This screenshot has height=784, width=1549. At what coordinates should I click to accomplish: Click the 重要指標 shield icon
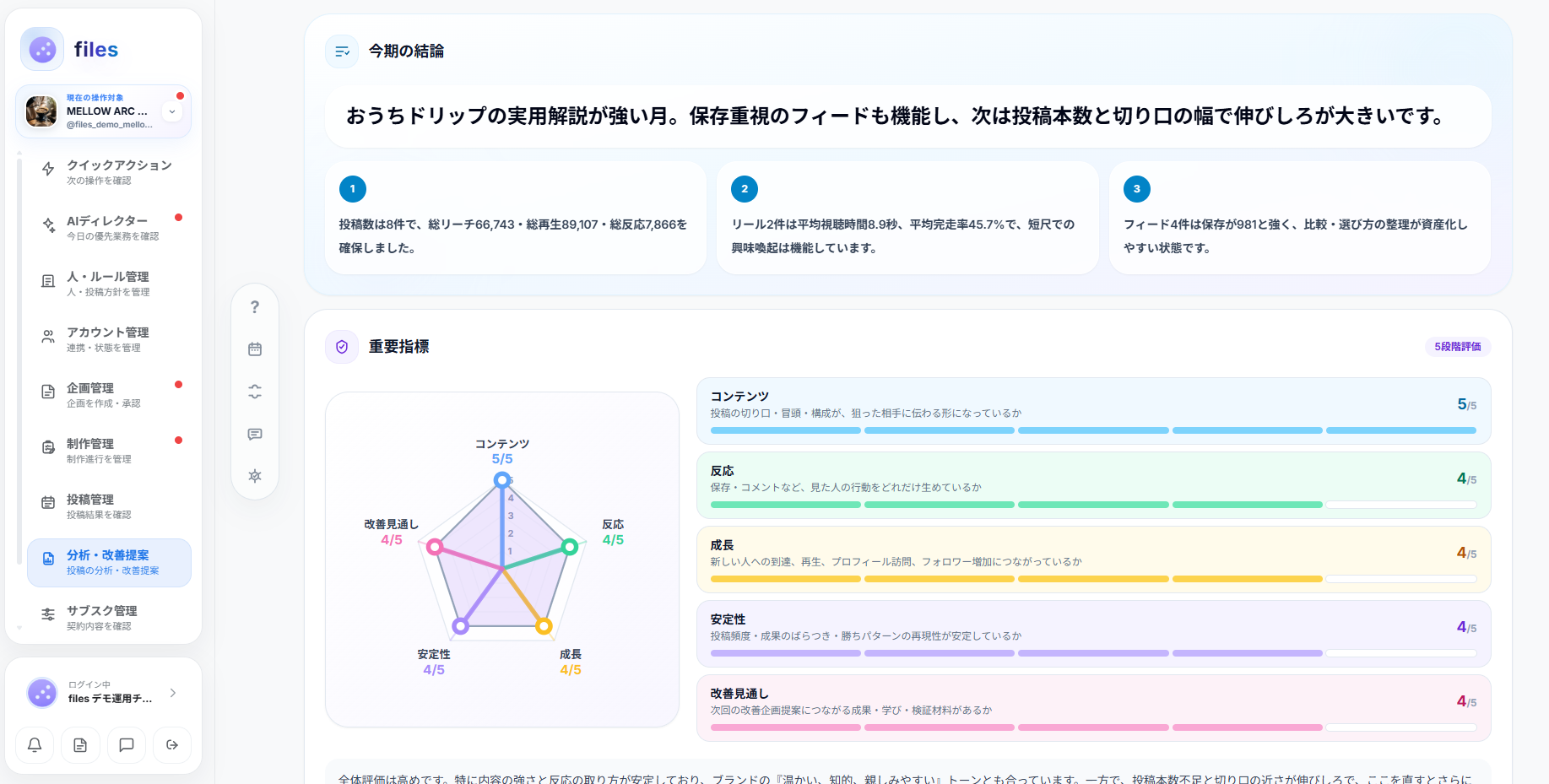342,347
